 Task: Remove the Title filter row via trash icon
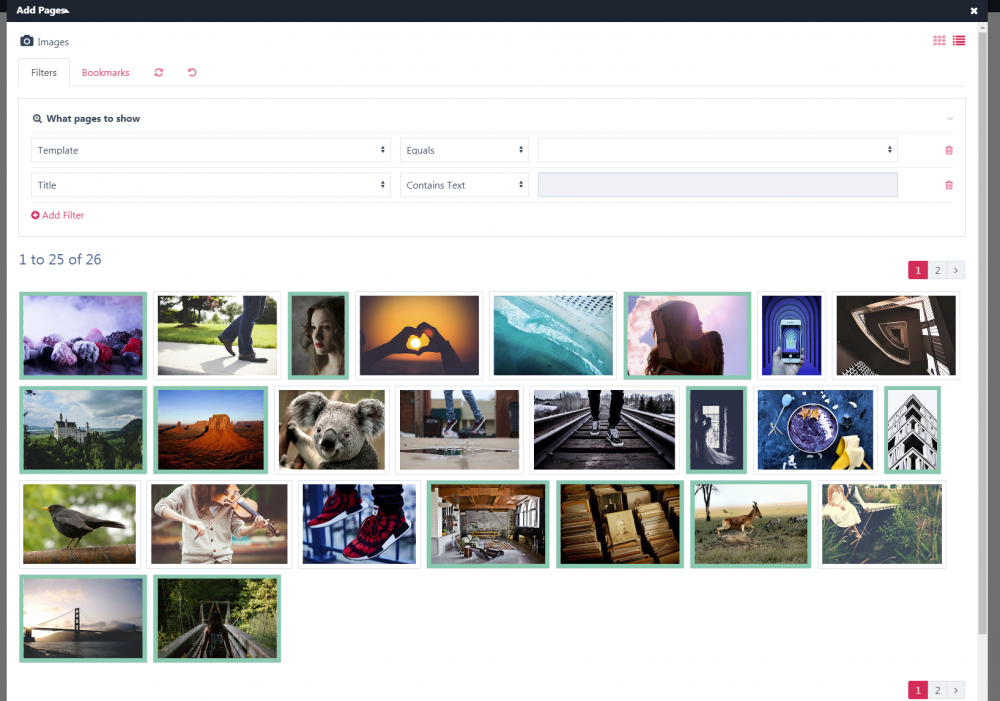948,184
